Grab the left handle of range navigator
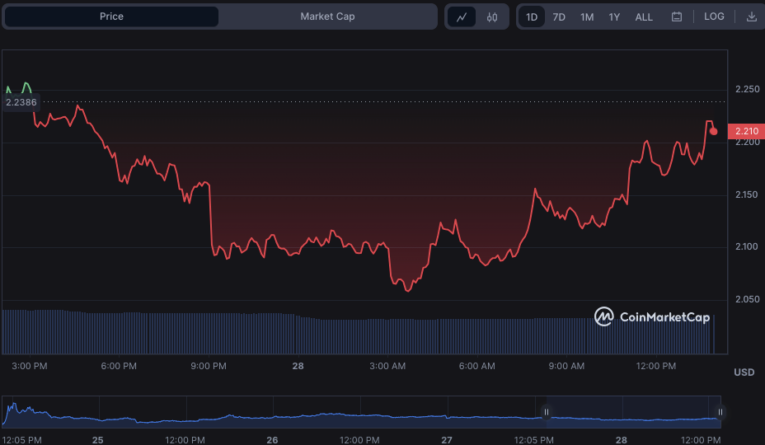The width and height of the screenshot is (765, 445). click(546, 411)
